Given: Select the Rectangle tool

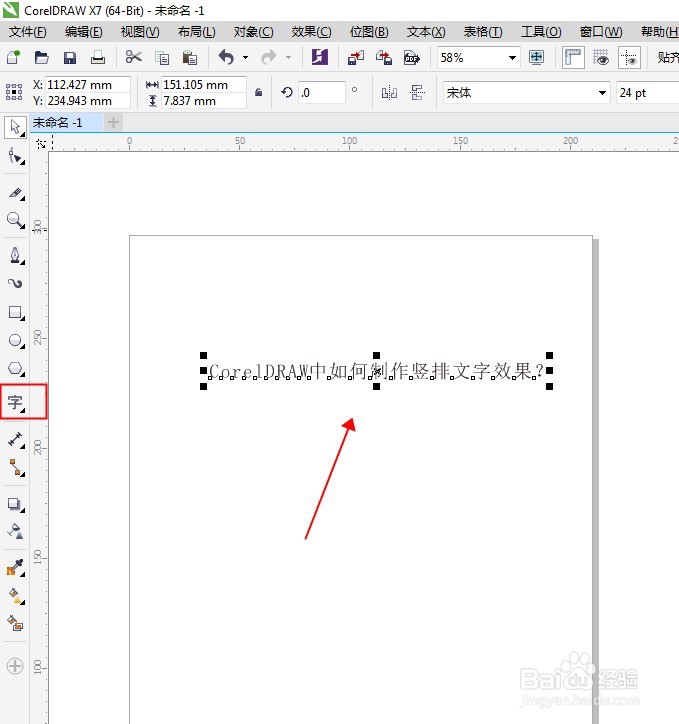Looking at the screenshot, I should click(x=16, y=313).
